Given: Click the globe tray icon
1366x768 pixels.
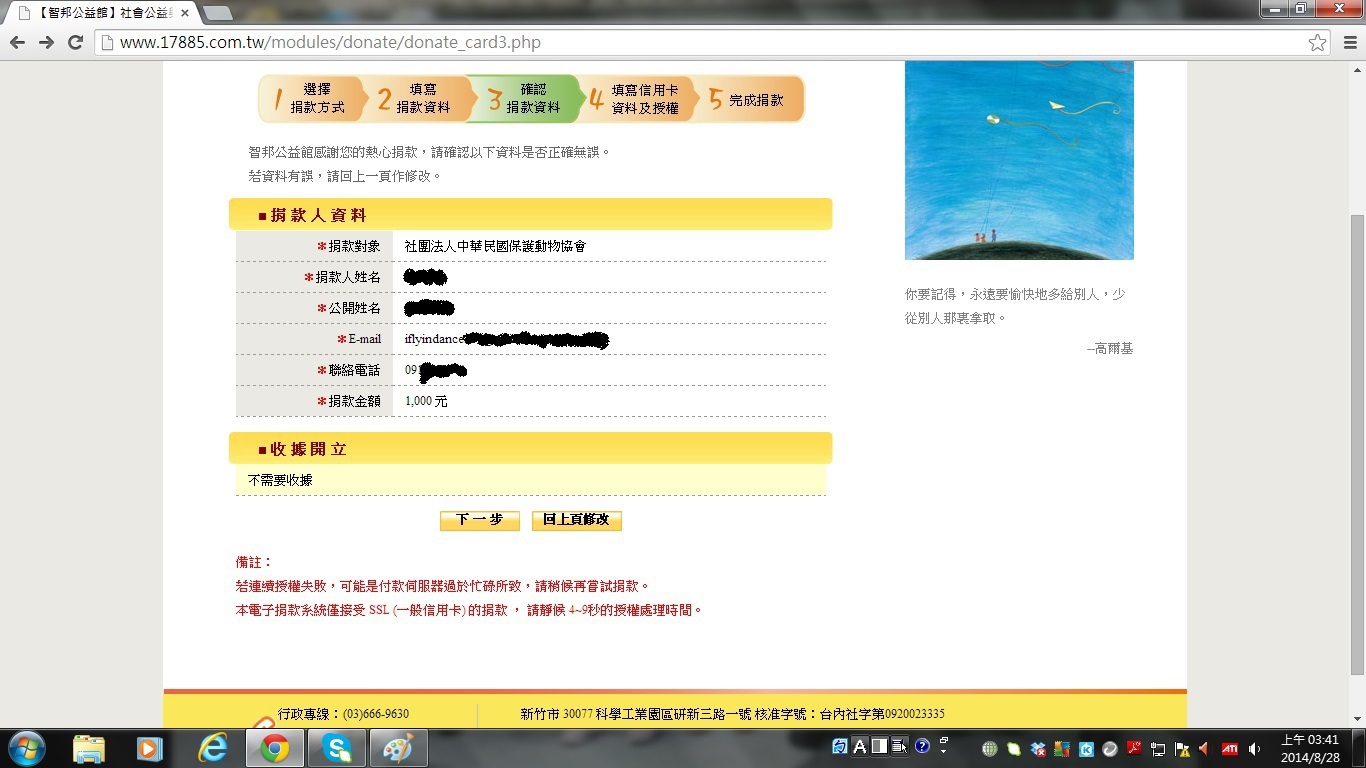Looking at the screenshot, I should point(990,749).
